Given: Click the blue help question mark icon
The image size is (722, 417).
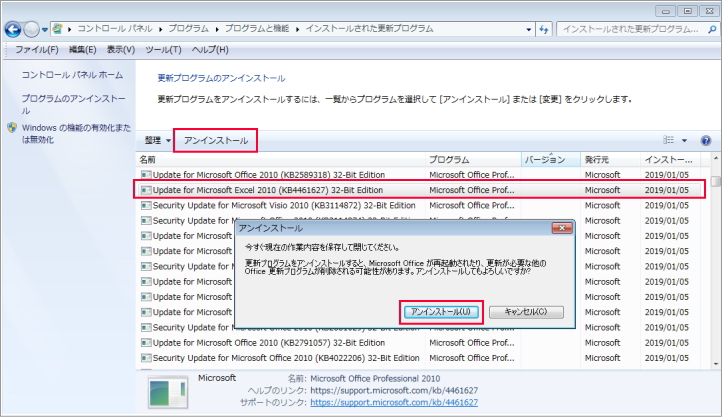Looking at the screenshot, I should click(x=706, y=141).
